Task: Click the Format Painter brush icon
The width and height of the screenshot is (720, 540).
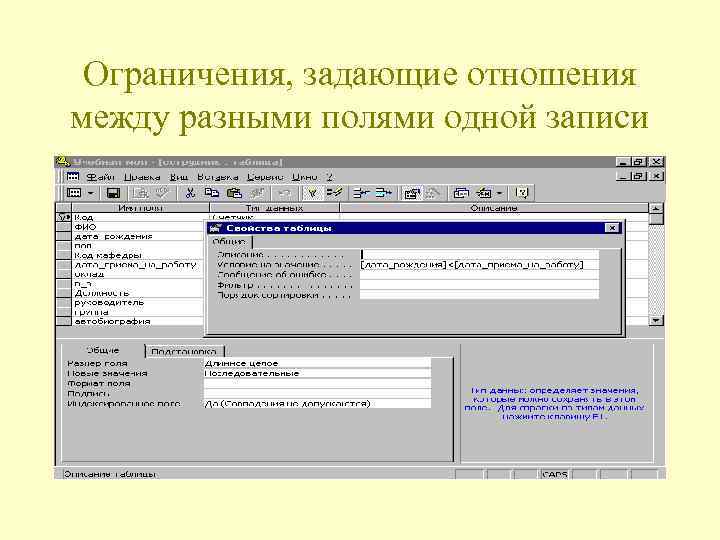Action: pyautogui.click(x=257, y=193)
